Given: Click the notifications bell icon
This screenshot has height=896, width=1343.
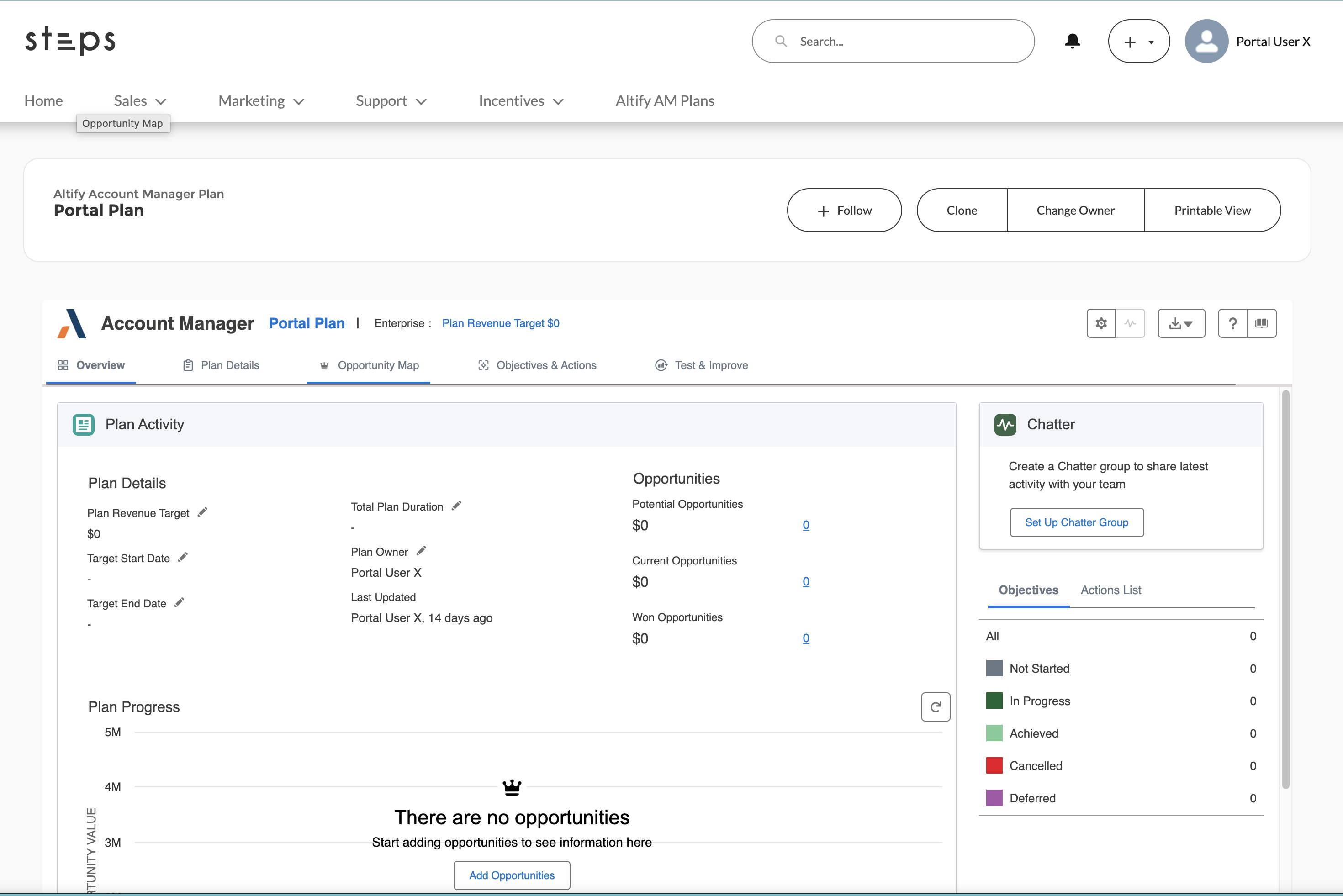Looking at the screenshot, I should 1072,41.
